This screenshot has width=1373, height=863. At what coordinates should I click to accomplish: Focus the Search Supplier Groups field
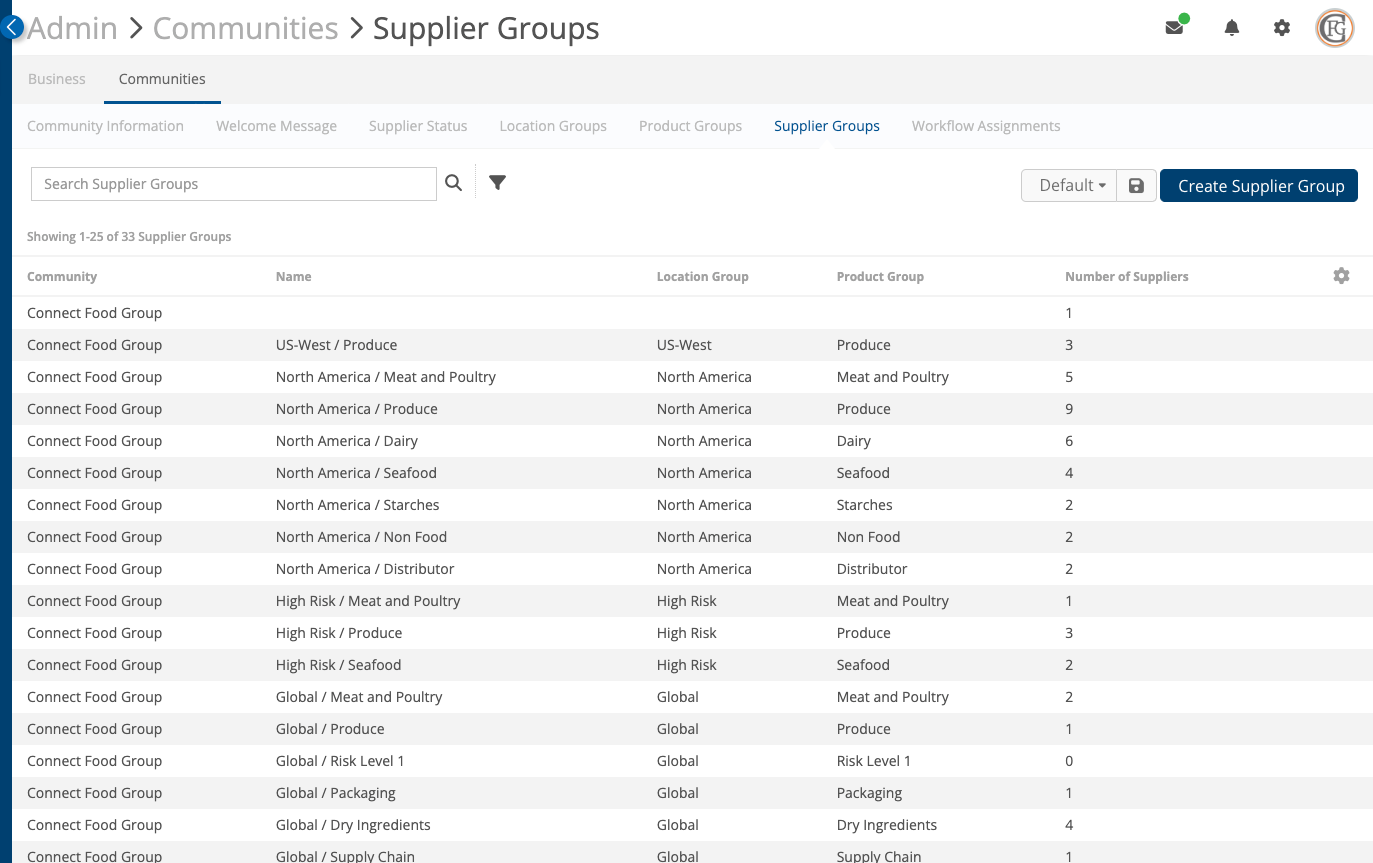234,184
